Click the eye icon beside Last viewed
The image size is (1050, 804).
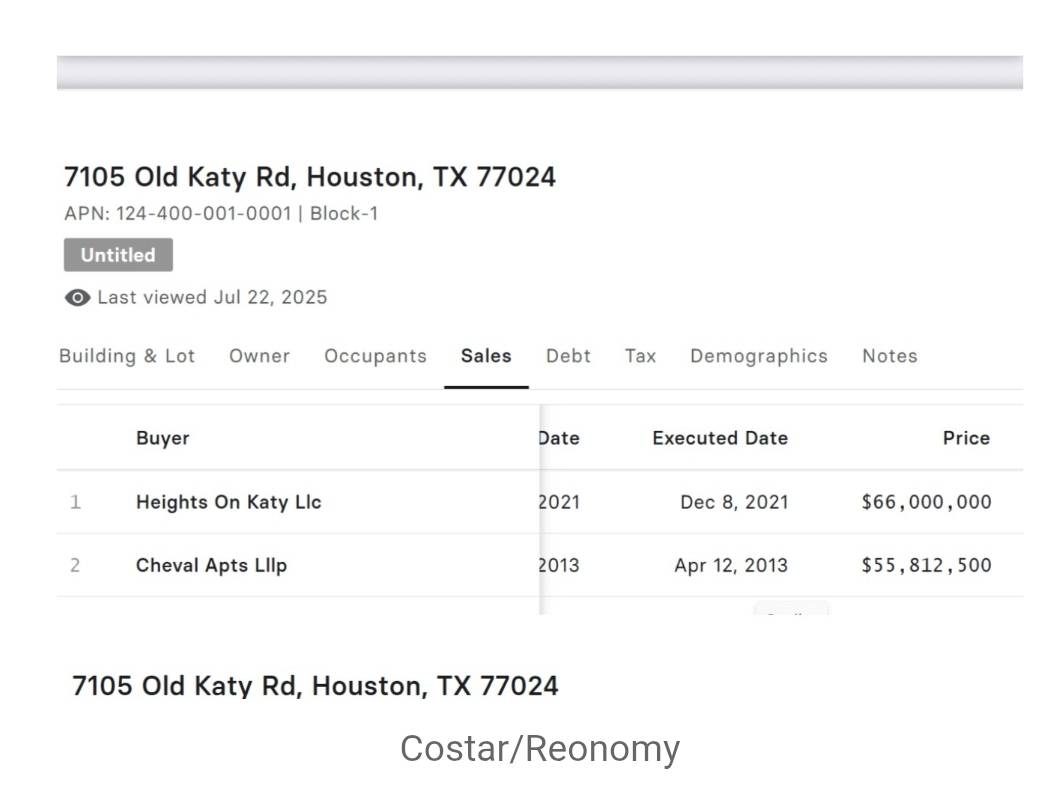click(77, 298)
